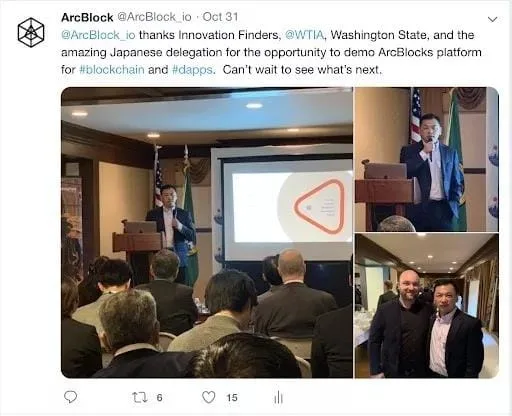Reply using the speech bubble icon
The image size is (512, 416).
(70, 397)
